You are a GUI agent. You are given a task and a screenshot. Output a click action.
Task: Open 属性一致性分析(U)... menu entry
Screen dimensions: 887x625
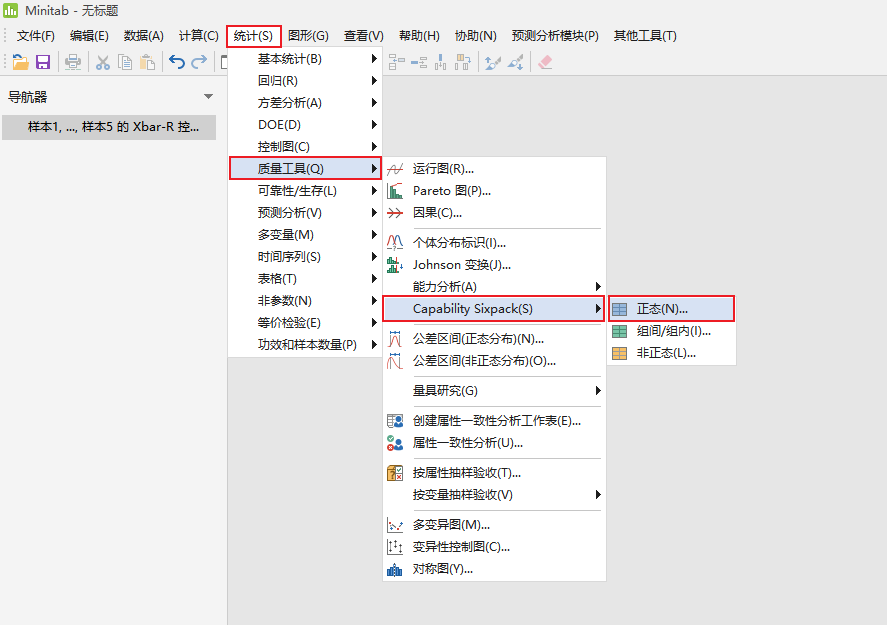(467, 443)
